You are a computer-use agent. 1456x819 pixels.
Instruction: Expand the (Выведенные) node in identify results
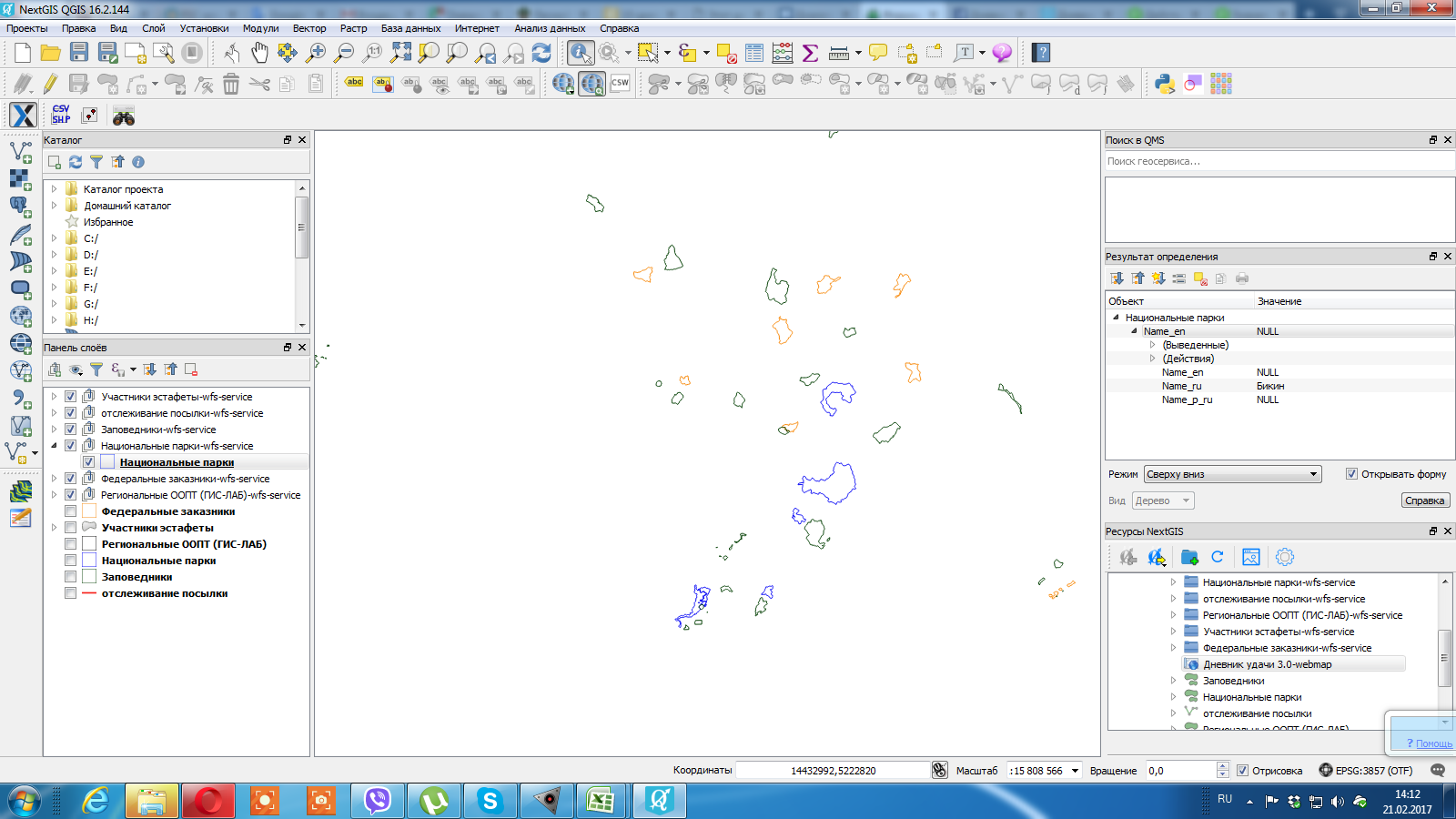pos(1152,345)
